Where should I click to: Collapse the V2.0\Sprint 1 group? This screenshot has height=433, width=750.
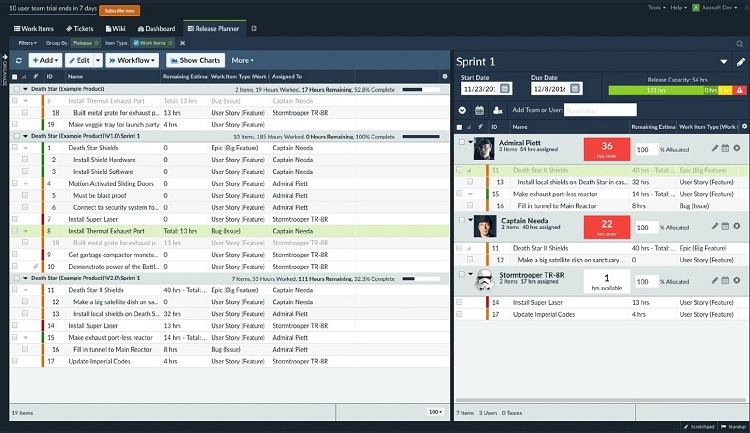[x=25, y=278]
